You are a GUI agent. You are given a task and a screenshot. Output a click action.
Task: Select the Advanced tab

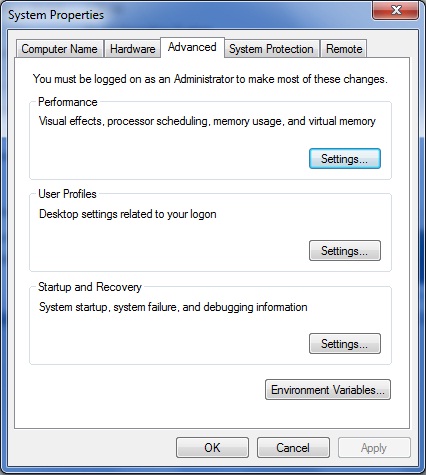coord(192,47)
